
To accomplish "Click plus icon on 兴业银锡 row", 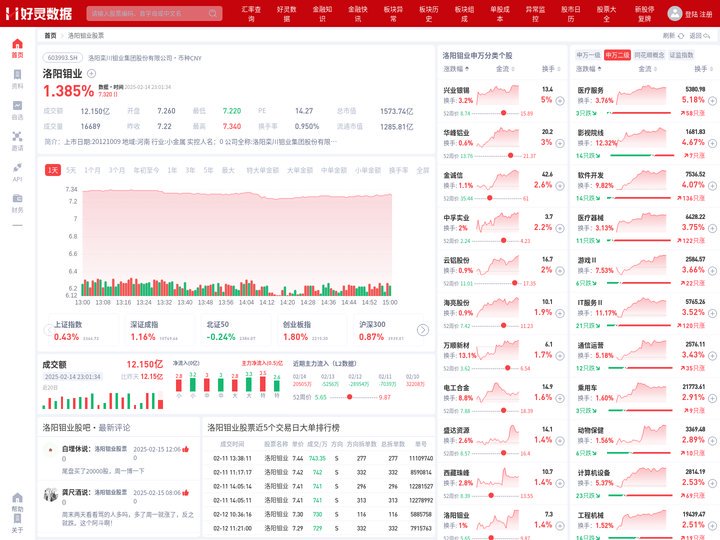I will coord(560,101).
